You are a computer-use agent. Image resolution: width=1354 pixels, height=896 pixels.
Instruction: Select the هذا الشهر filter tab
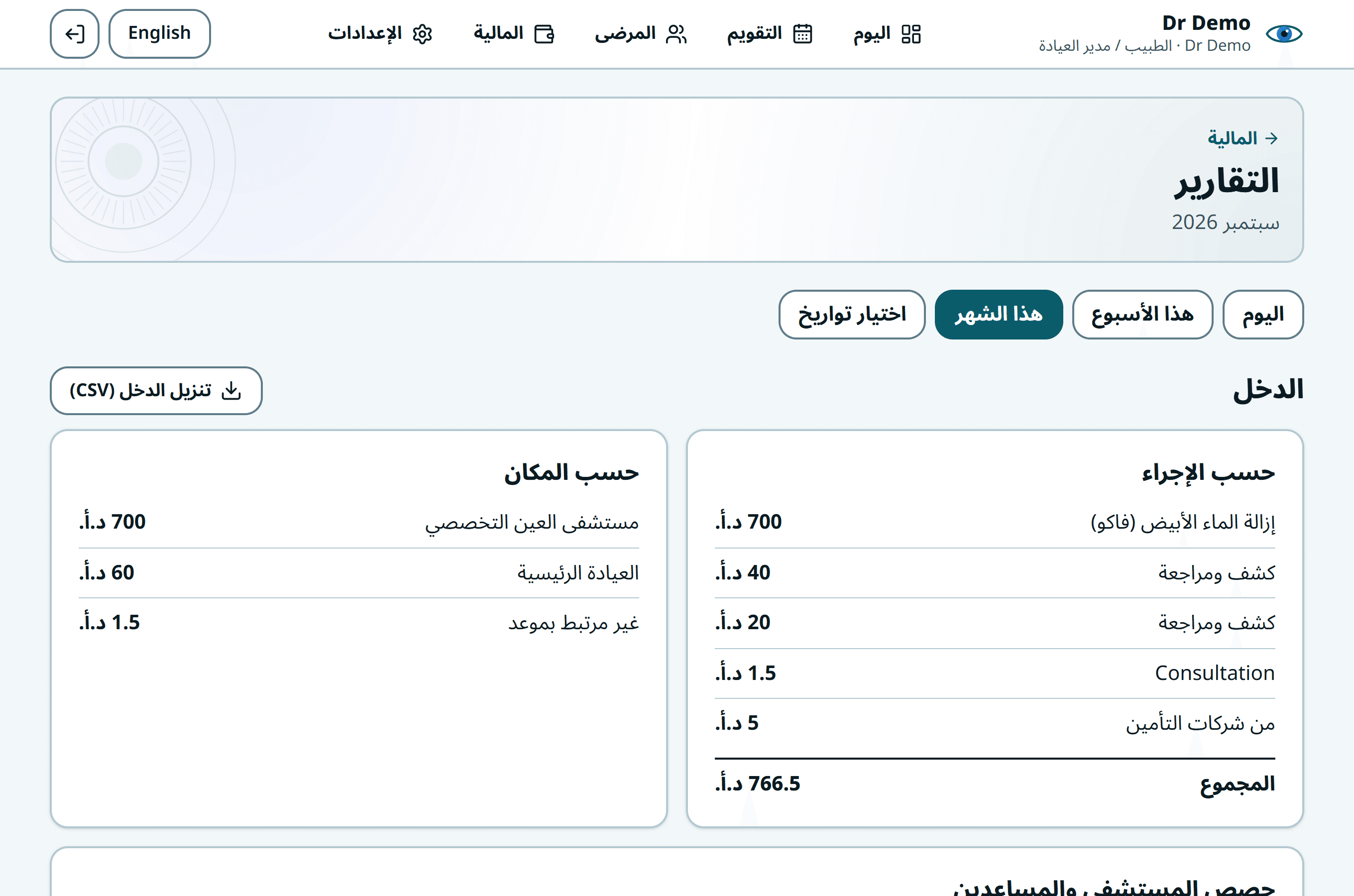click(998, 314)
